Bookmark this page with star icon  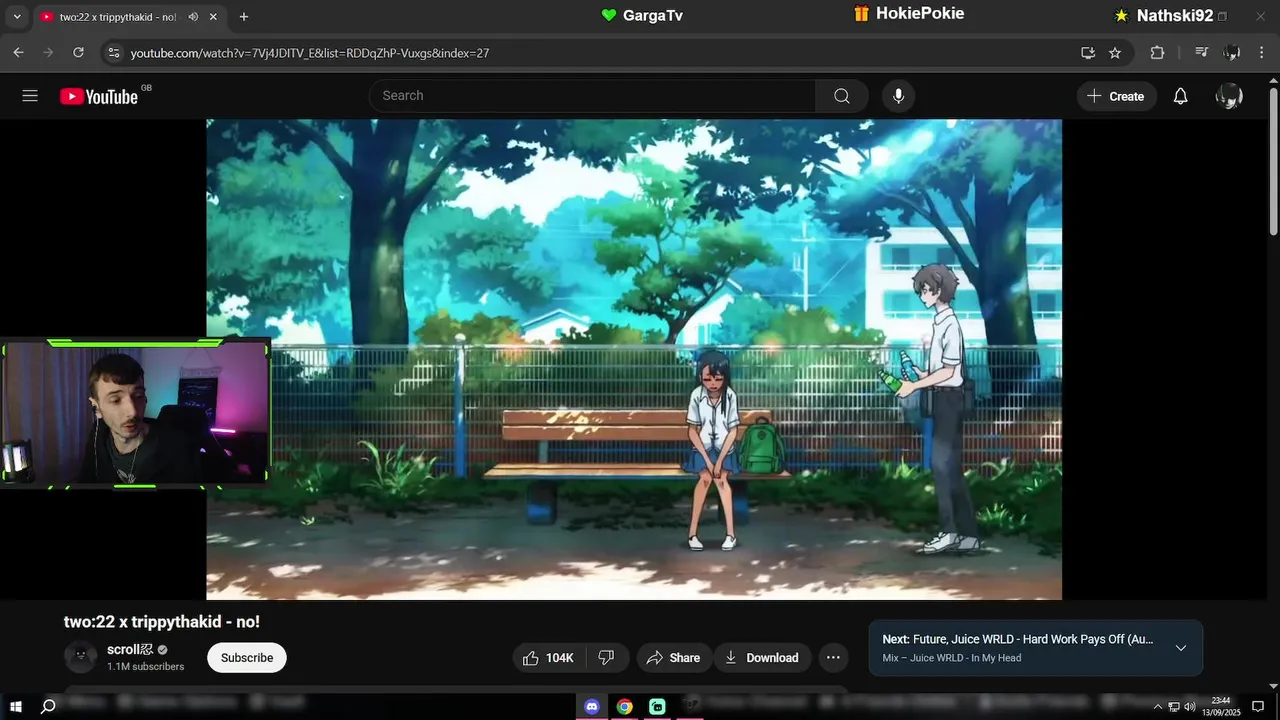[1115, 53]
